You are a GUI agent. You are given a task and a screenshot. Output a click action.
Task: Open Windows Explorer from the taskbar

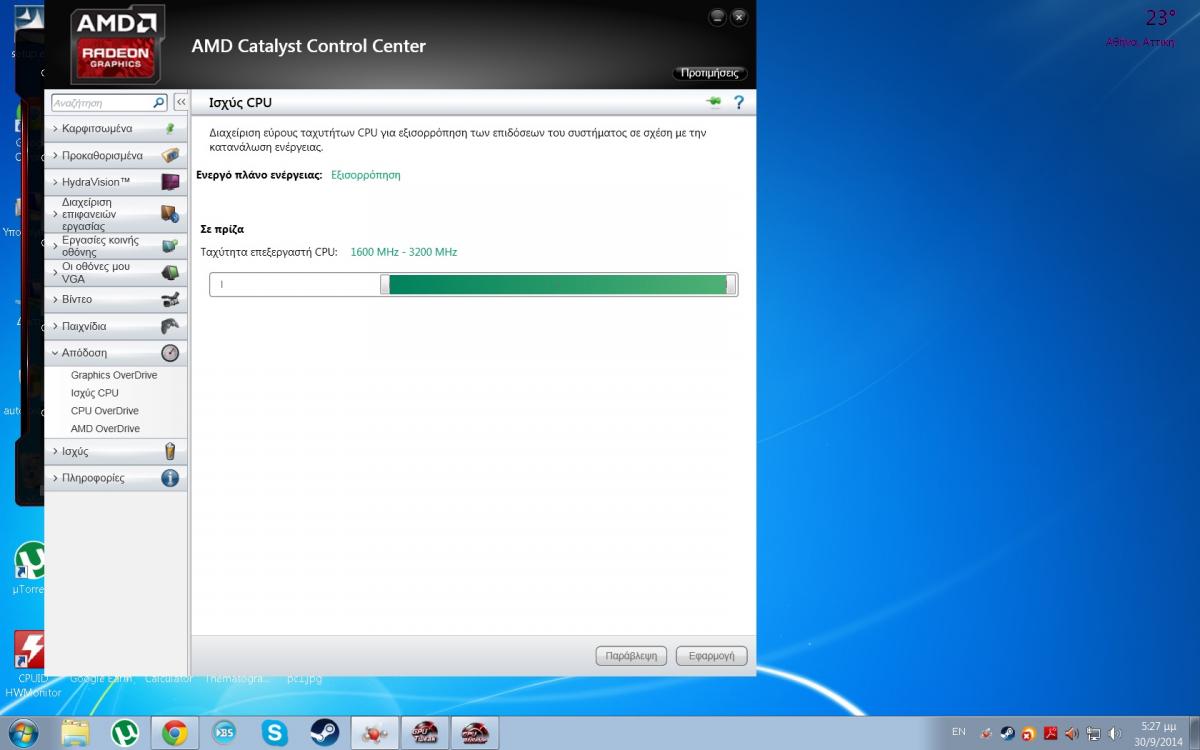tap(75, 733)
